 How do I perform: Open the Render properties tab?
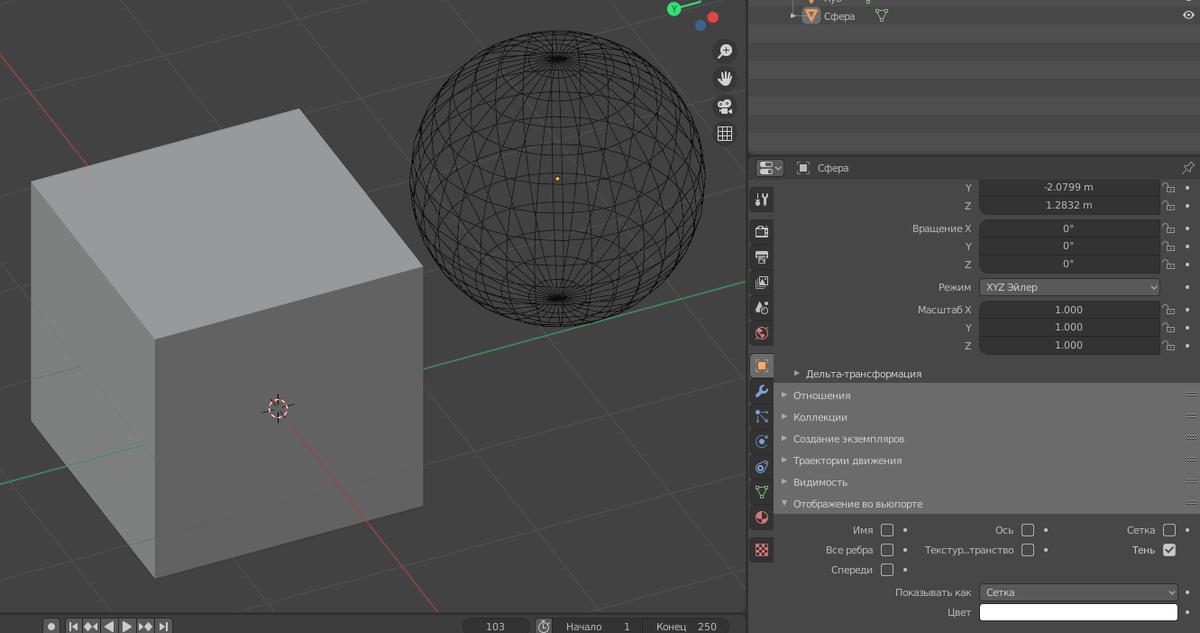pyautogui.click(x=762, y=232)
